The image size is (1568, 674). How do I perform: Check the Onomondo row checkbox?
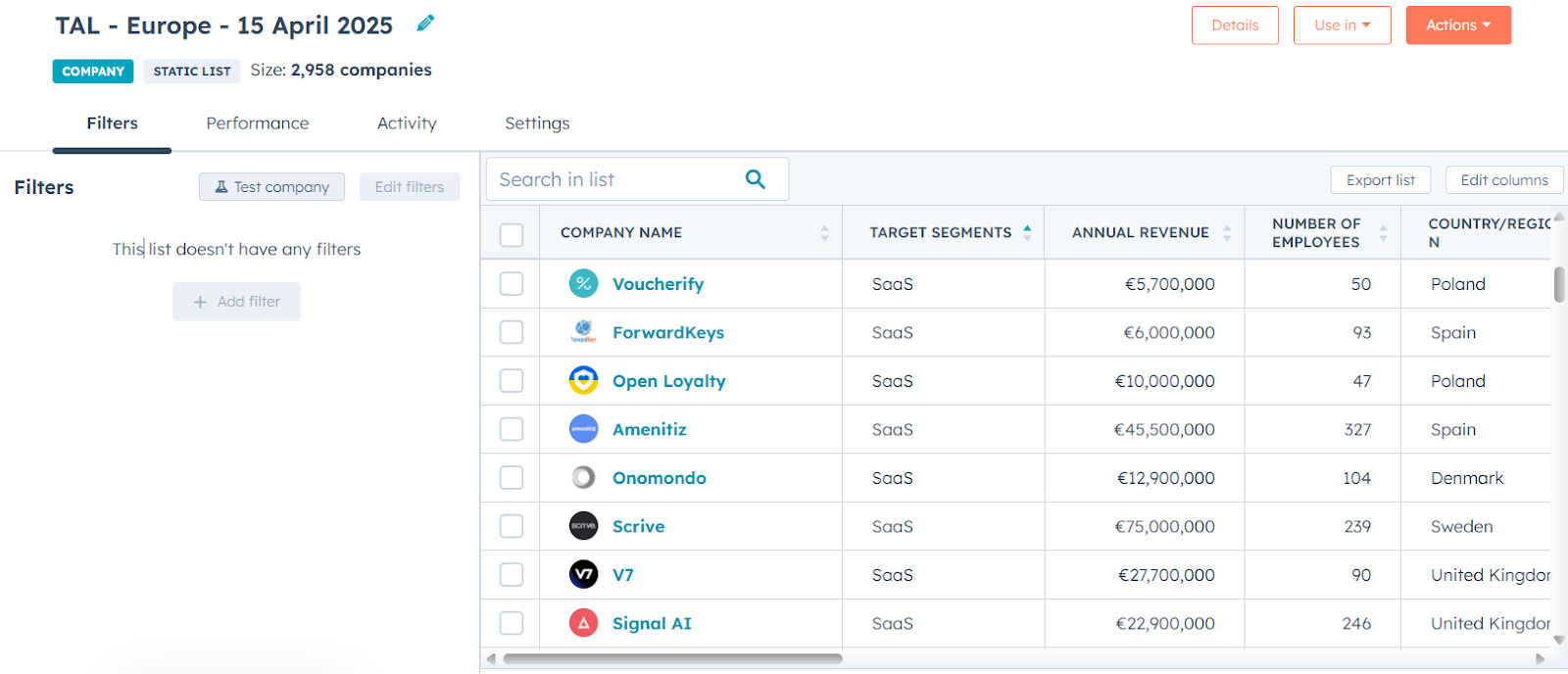point(512,478)
